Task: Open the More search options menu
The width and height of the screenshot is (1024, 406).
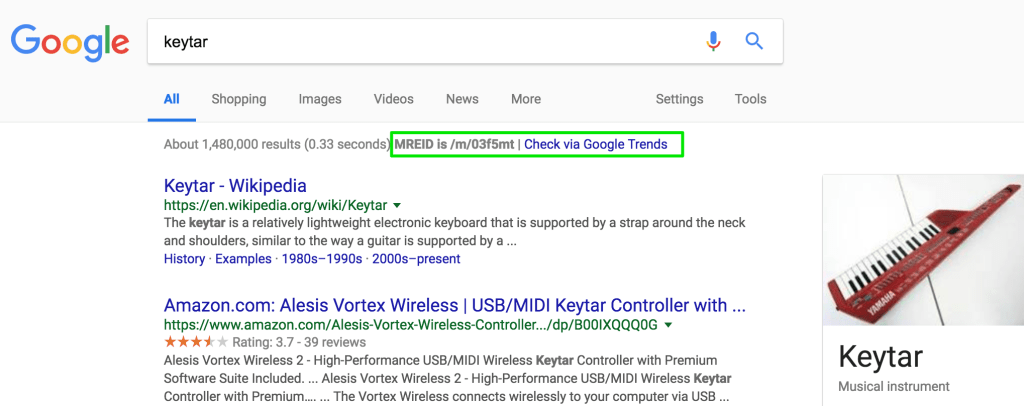Action: tap(525, 99)
